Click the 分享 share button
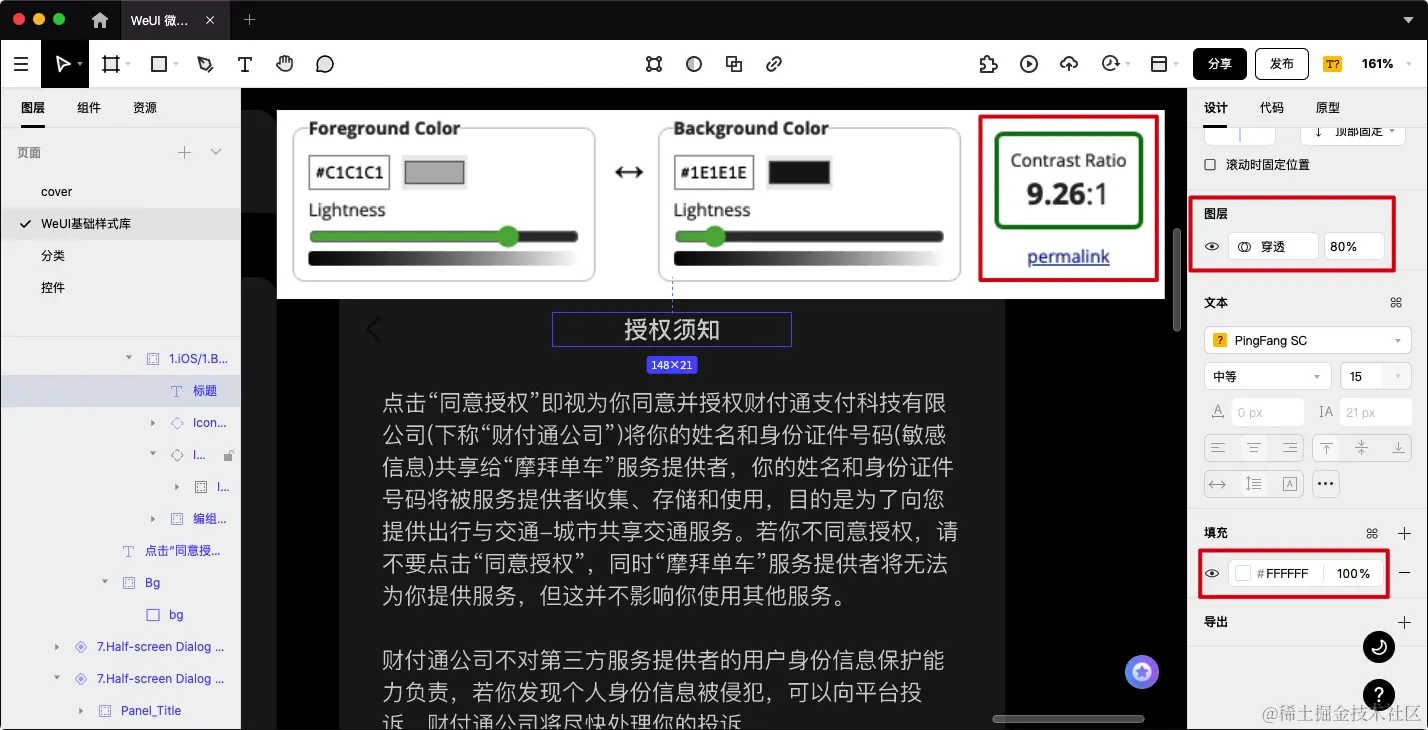 click(x=1219, y=63)
